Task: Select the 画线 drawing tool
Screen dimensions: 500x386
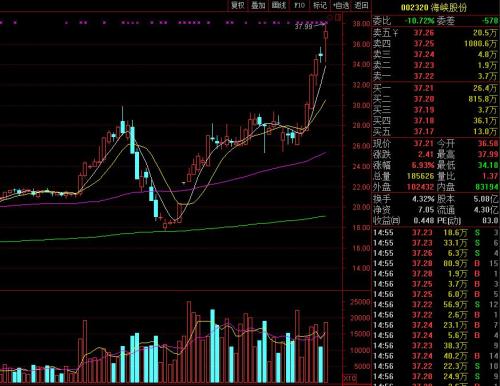Action: coord(279,5)
